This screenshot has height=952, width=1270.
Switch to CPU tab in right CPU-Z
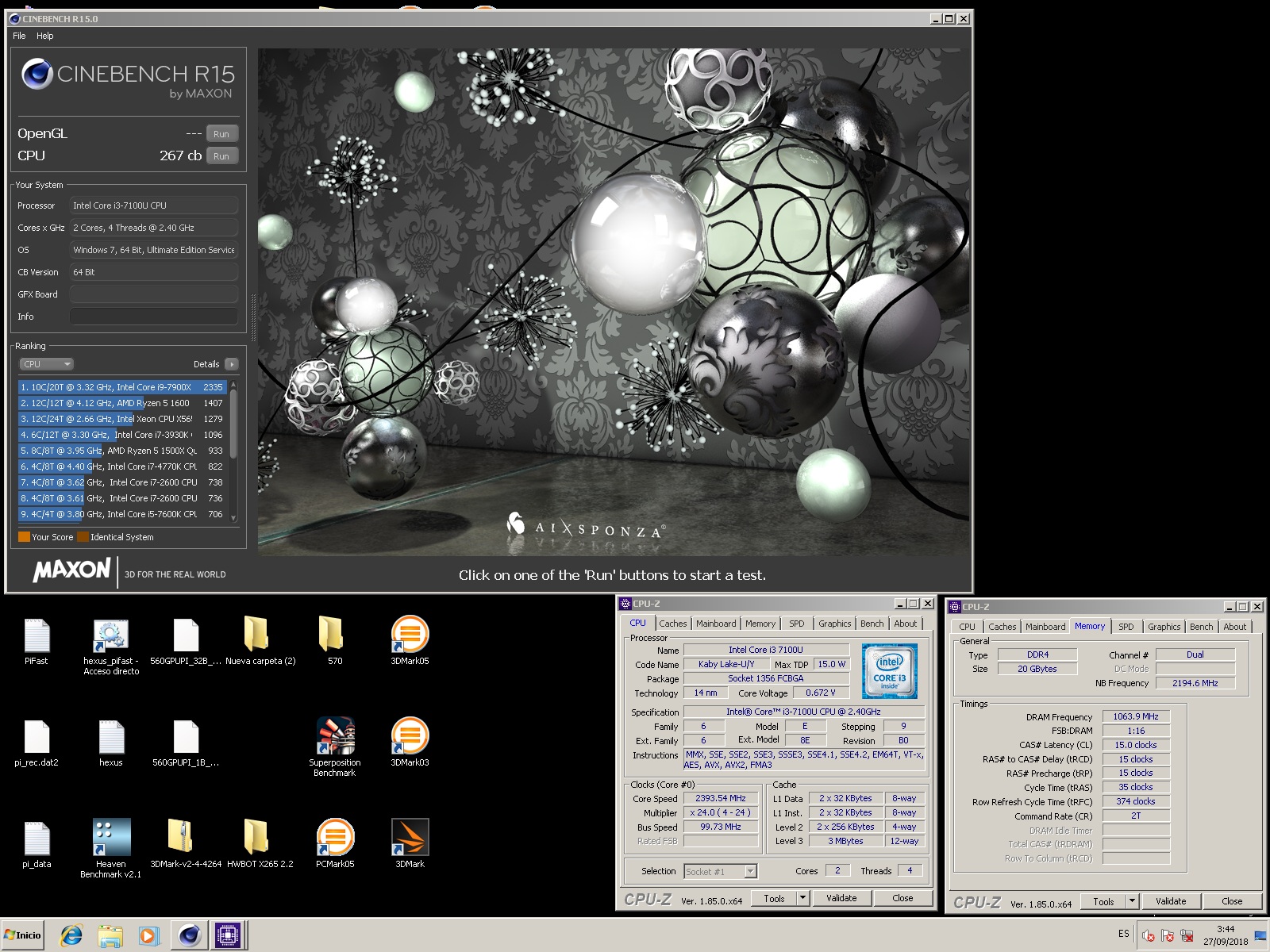(967, 627)
